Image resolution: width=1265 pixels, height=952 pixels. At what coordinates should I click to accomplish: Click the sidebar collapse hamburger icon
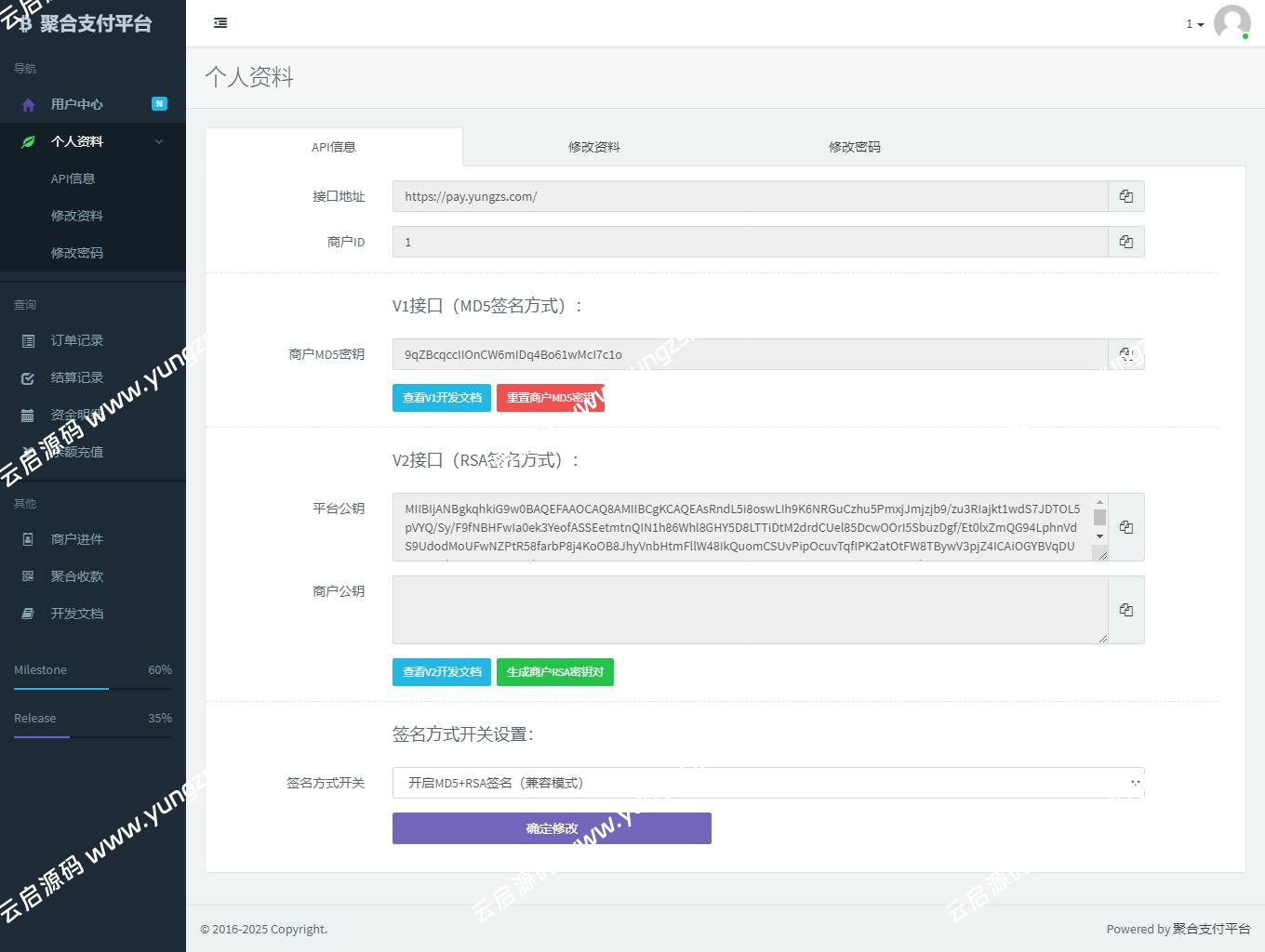[x=220, y=23]
